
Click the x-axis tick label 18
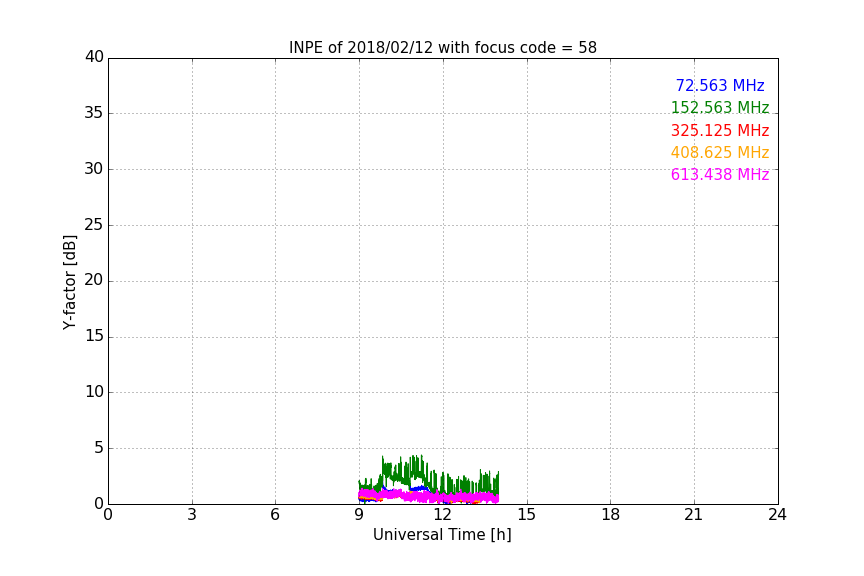coord(611,515)
